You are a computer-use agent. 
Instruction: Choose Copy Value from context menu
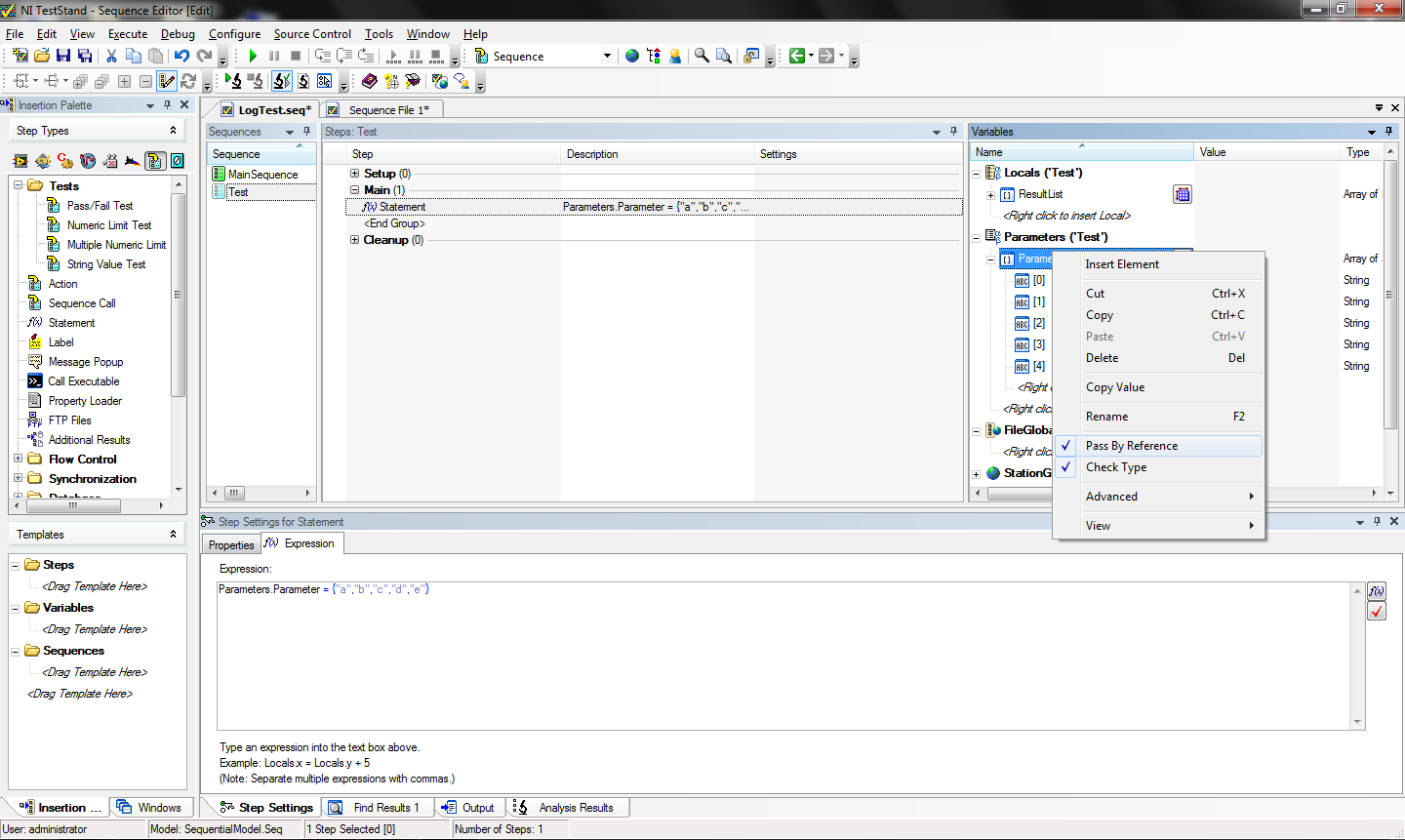click(1158, 387)
